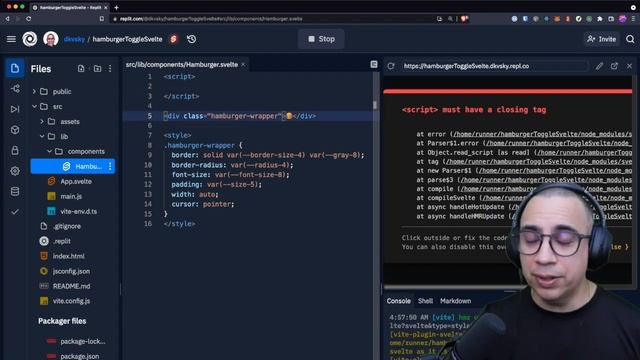Create a new file in Files
This screenshot has height=360, width=640.
[x=81, y=69]
